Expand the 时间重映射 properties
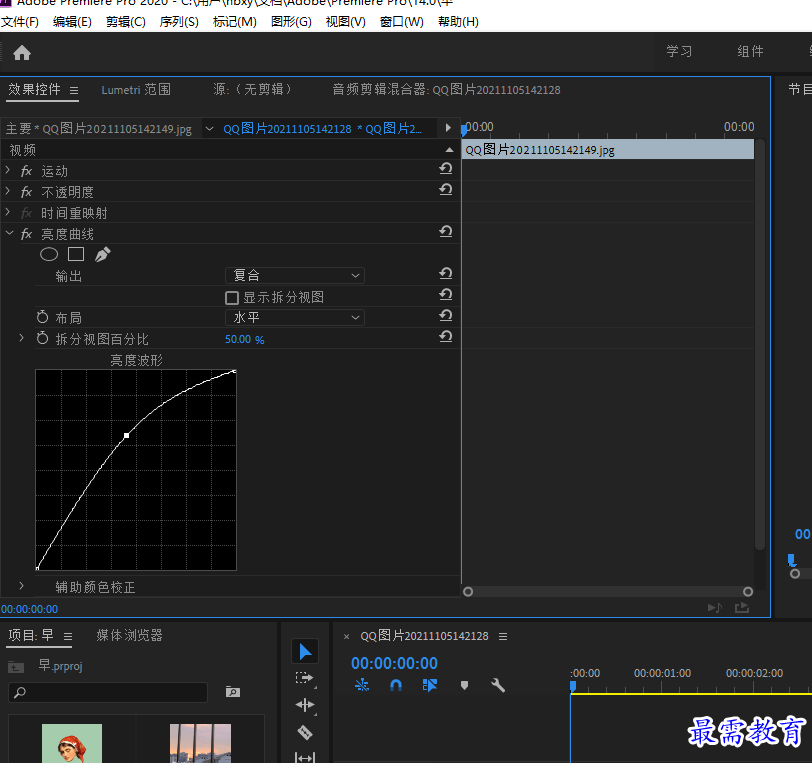 tap(8, 212)
